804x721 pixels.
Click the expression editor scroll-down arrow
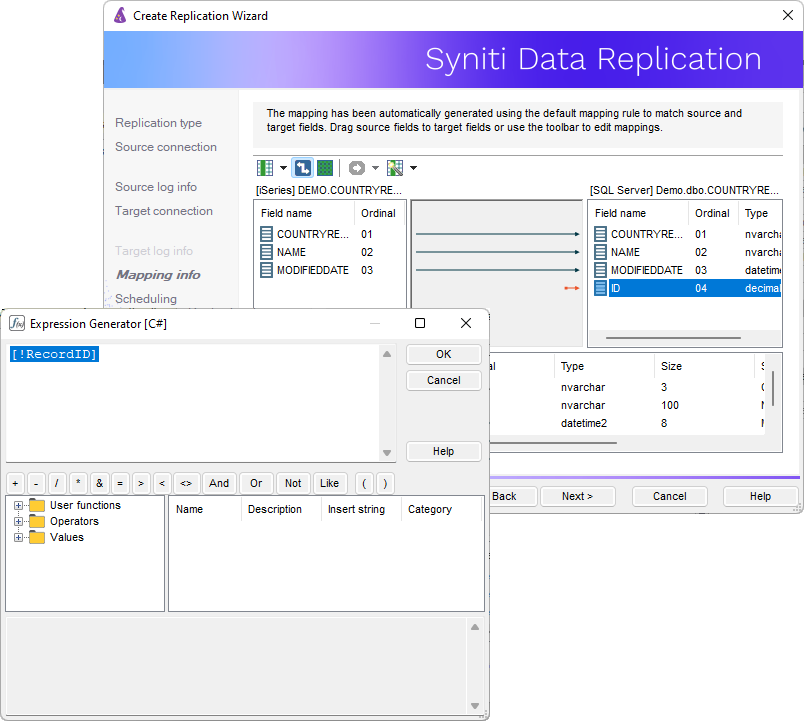pos(387,453)
